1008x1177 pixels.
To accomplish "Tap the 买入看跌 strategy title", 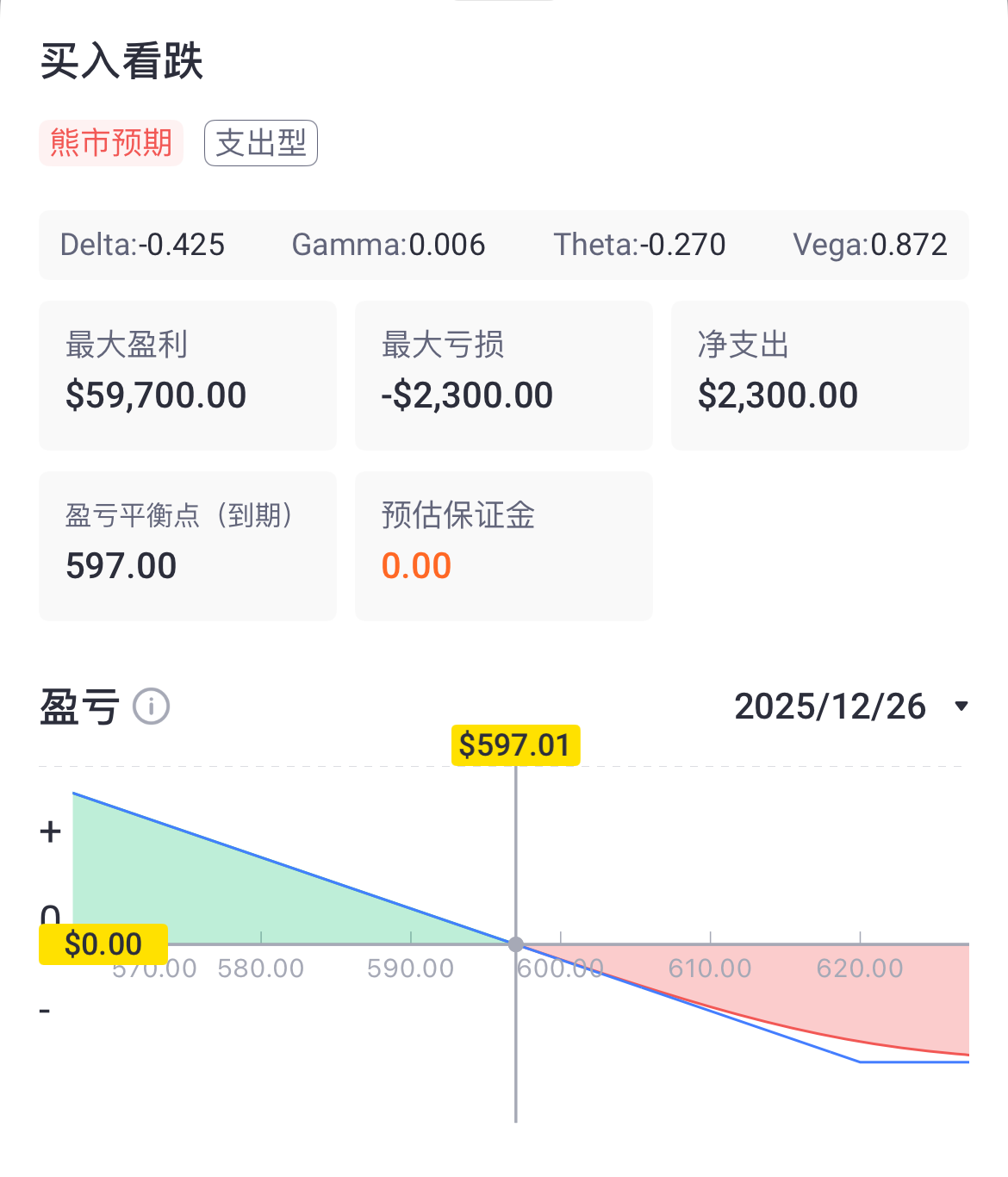I will (x=121, y=62).
